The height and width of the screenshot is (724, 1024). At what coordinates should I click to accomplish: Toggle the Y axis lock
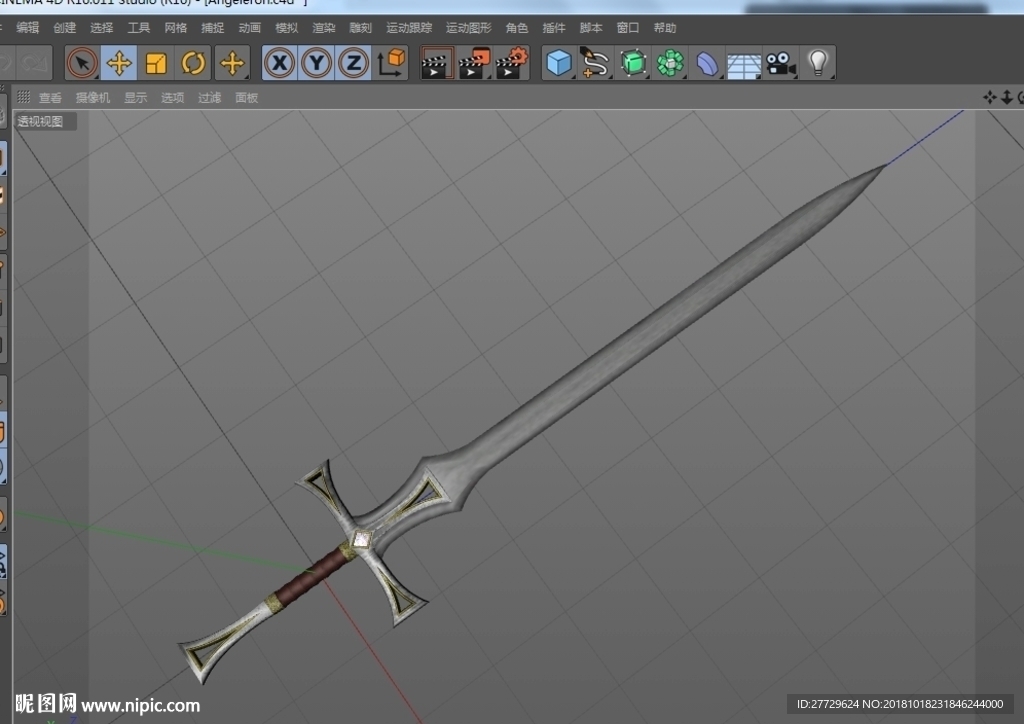(317, 63)
